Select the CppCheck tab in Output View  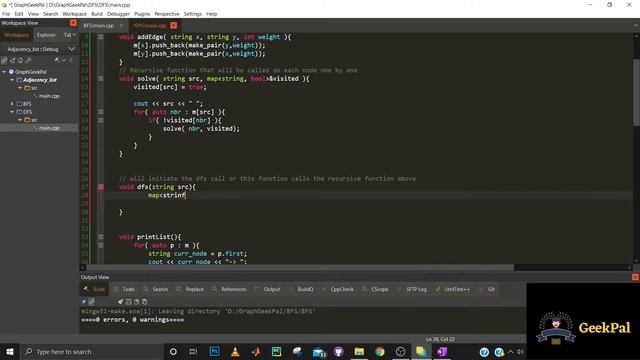click(338, 289)
